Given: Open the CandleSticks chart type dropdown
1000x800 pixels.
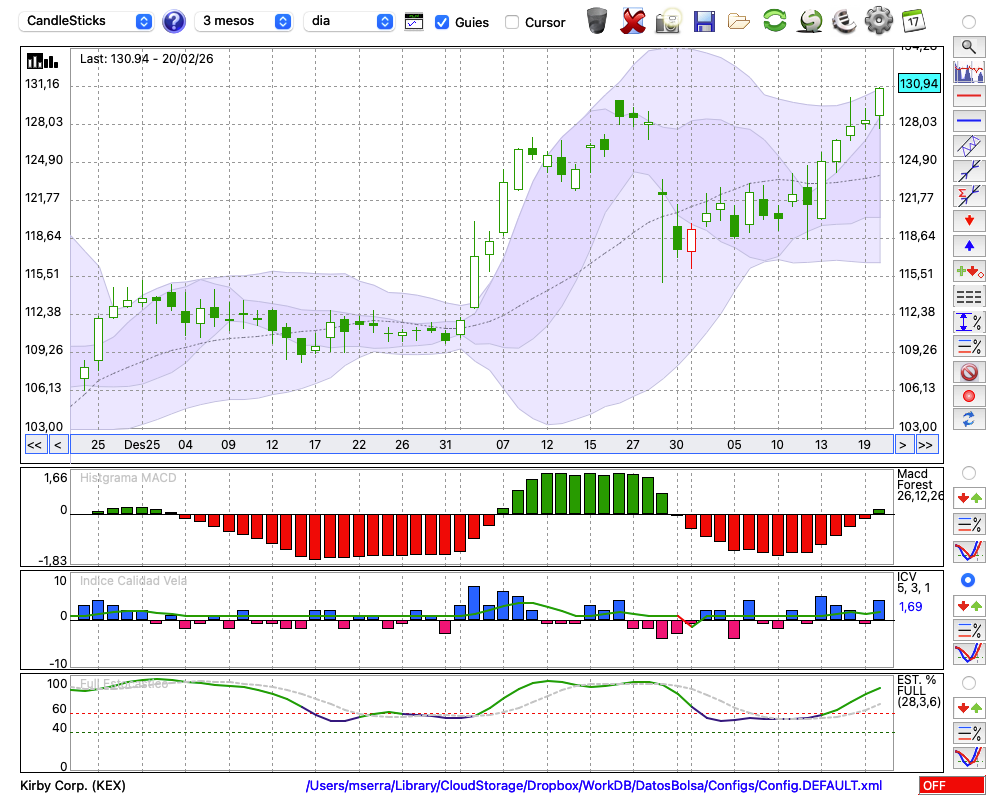Looking at the screenshot, I should click(x=88, y=21).
